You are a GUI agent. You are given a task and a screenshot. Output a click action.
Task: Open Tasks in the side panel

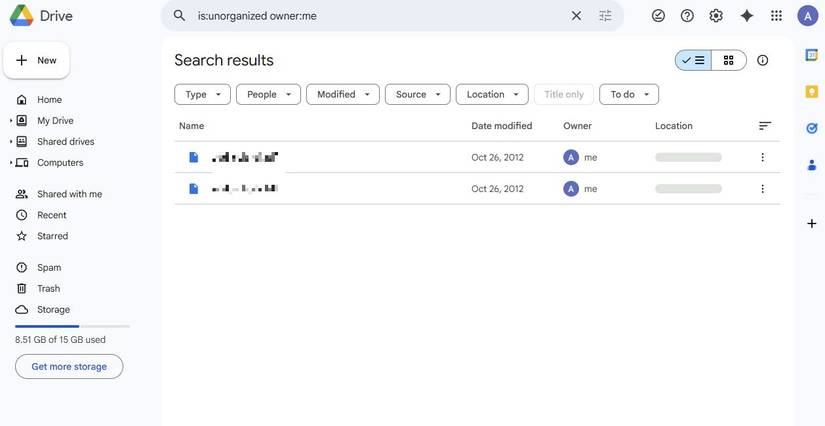(x=812, y=128)
